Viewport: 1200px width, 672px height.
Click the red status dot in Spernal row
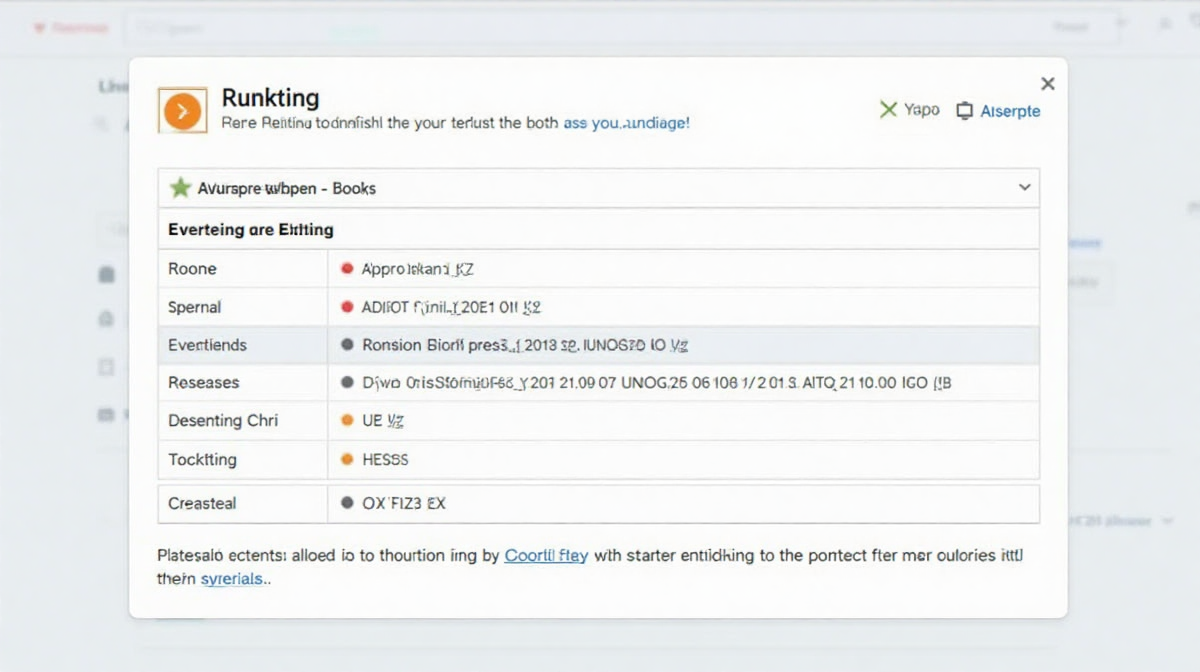[347, 307]
